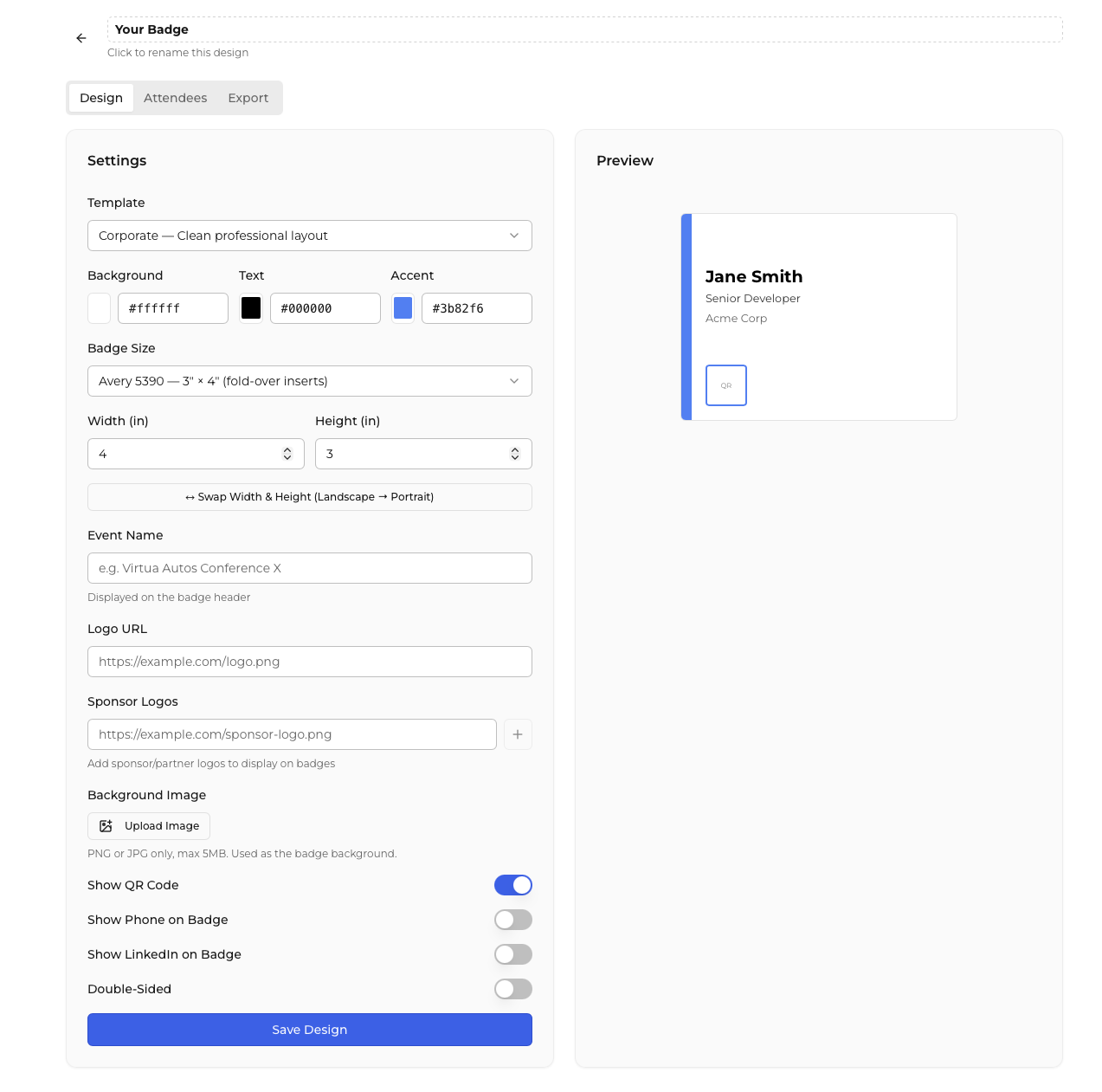The height and width of the screenshot is (1092, 1102).
Task: Click the Event Name input field
Action: (x=310, y=568)
